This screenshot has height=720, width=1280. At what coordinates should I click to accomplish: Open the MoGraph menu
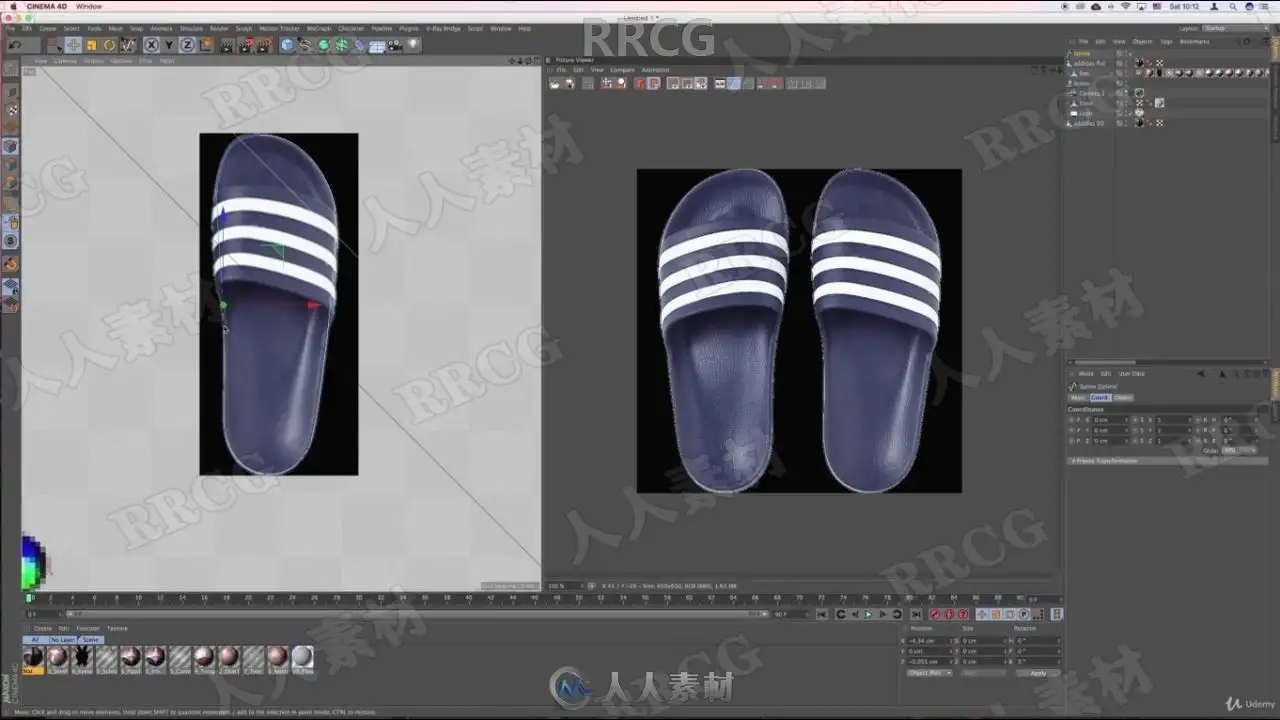click(319, 28)
